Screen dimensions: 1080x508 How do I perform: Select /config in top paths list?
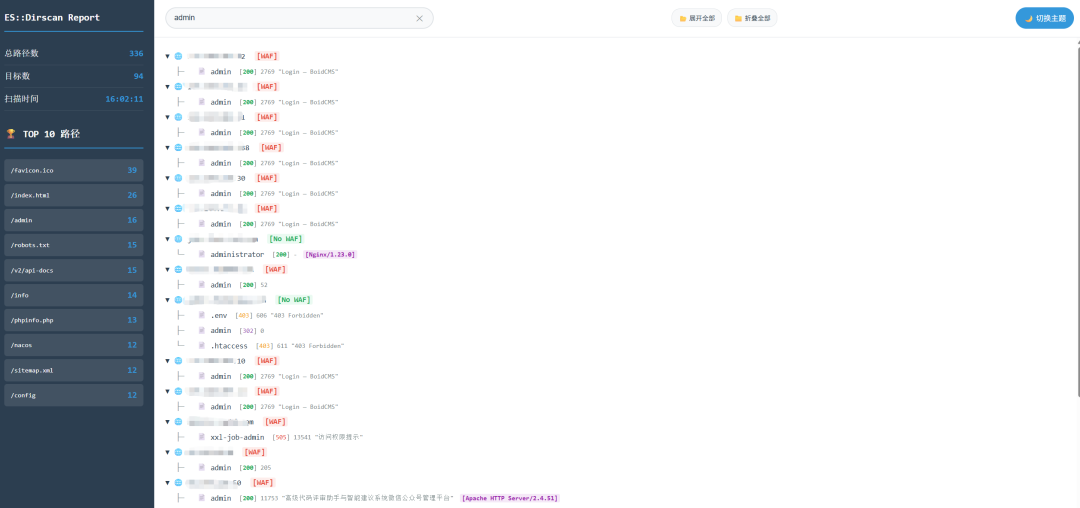(x=74, y=395)
